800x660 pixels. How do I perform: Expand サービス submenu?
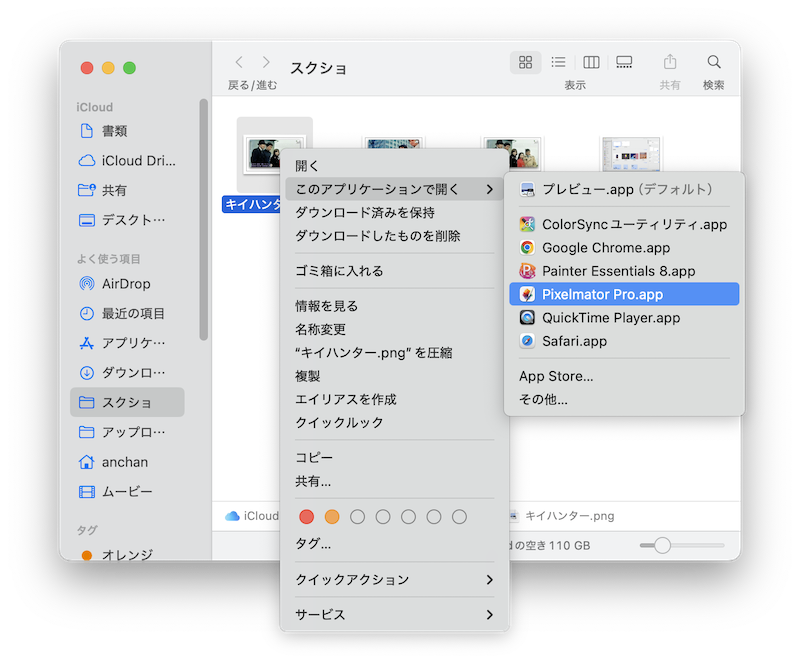pyautogui.click(x=394, y=615)
